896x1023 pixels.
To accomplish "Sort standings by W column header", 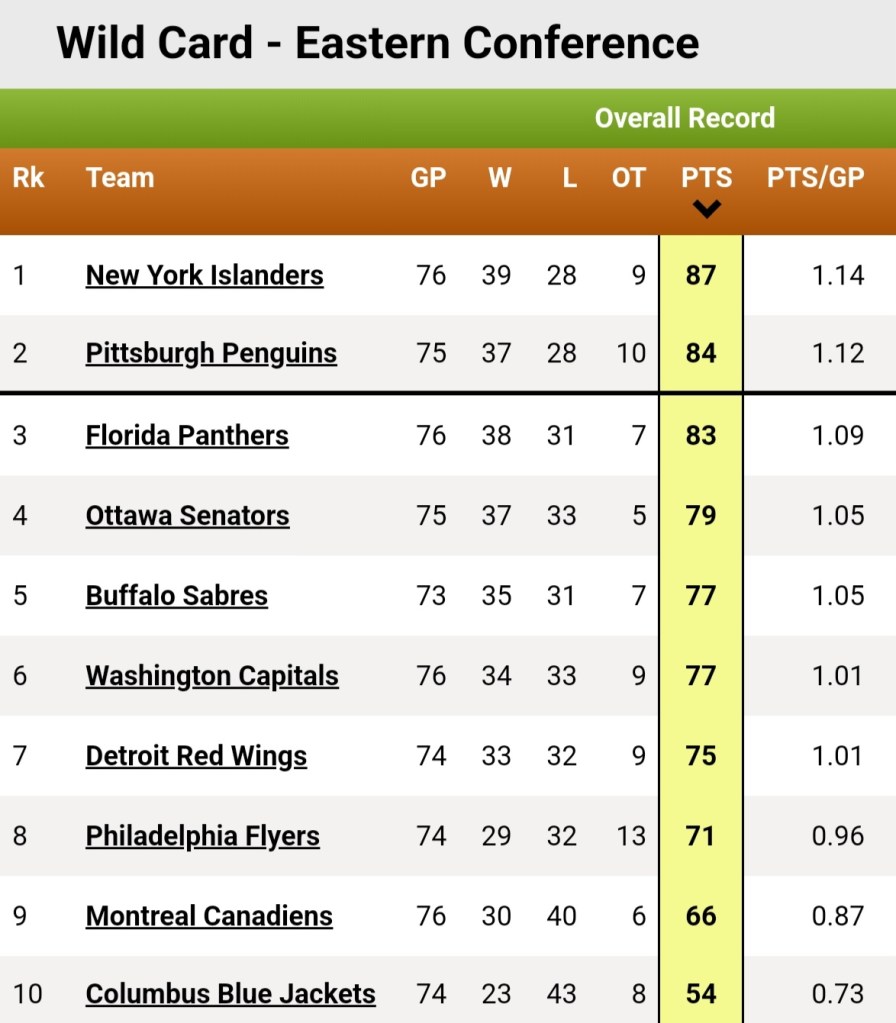I will tap(500, 177).
